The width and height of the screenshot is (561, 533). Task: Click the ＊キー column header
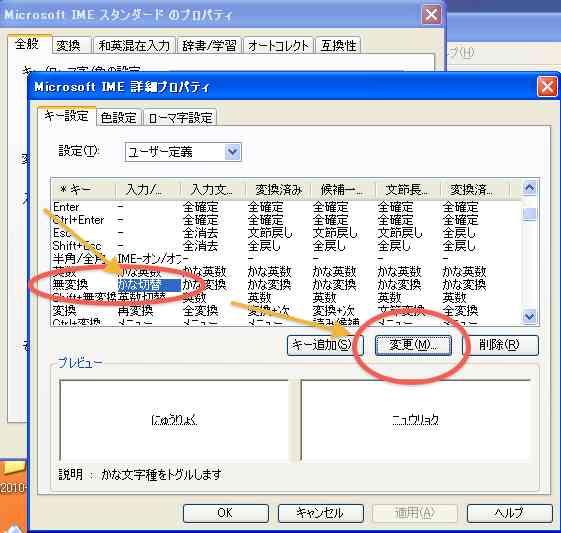tap(83, 190)
